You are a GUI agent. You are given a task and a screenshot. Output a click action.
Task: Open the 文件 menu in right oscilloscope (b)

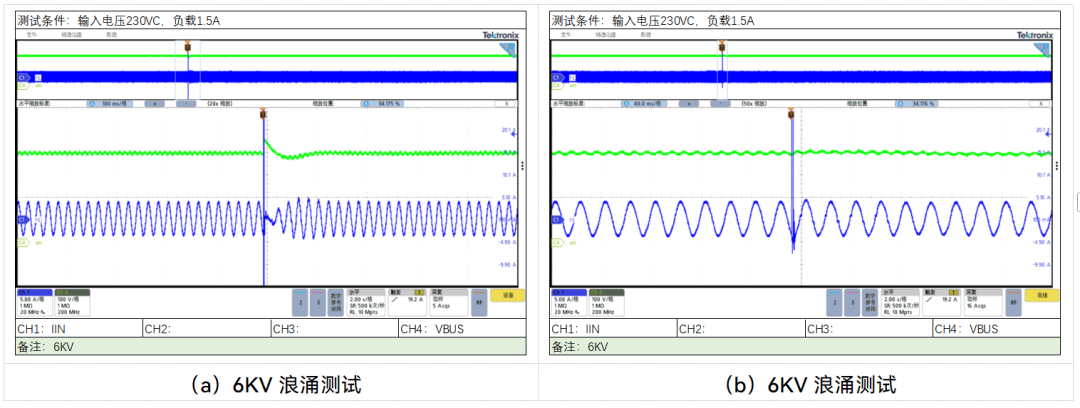click(566, 34)
